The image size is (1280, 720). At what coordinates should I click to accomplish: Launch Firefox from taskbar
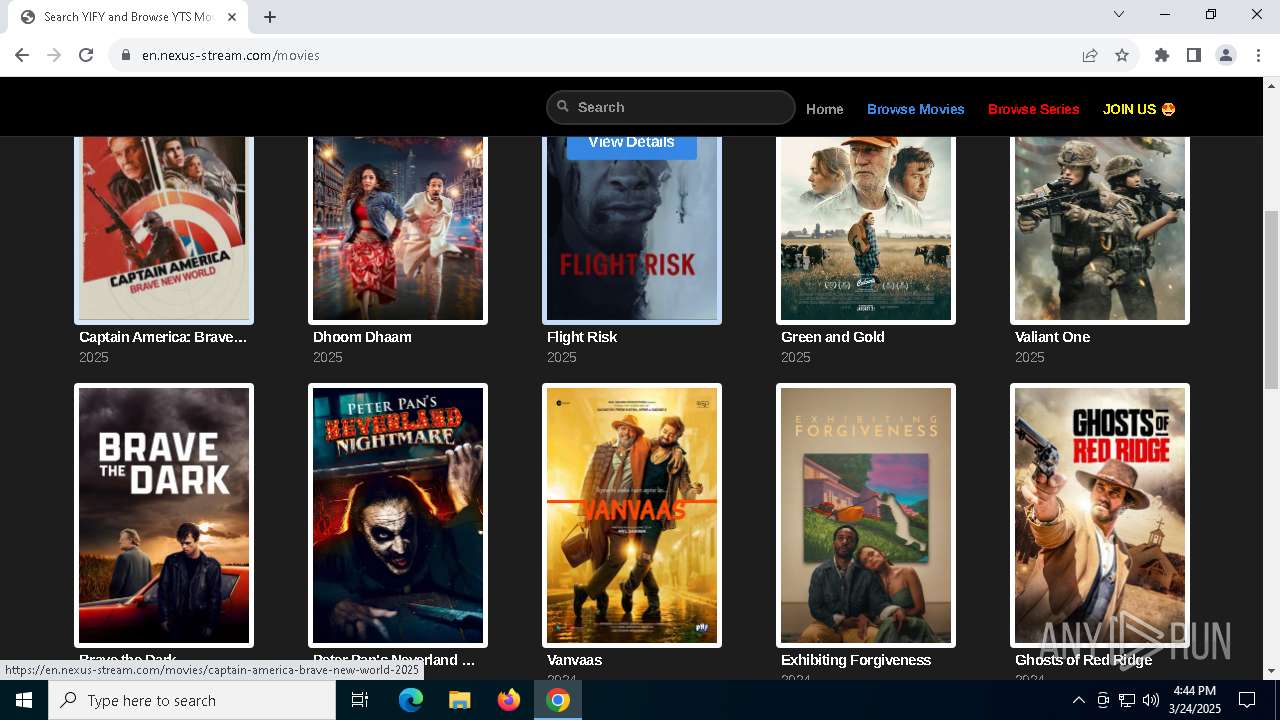click(x=509, y=700)
